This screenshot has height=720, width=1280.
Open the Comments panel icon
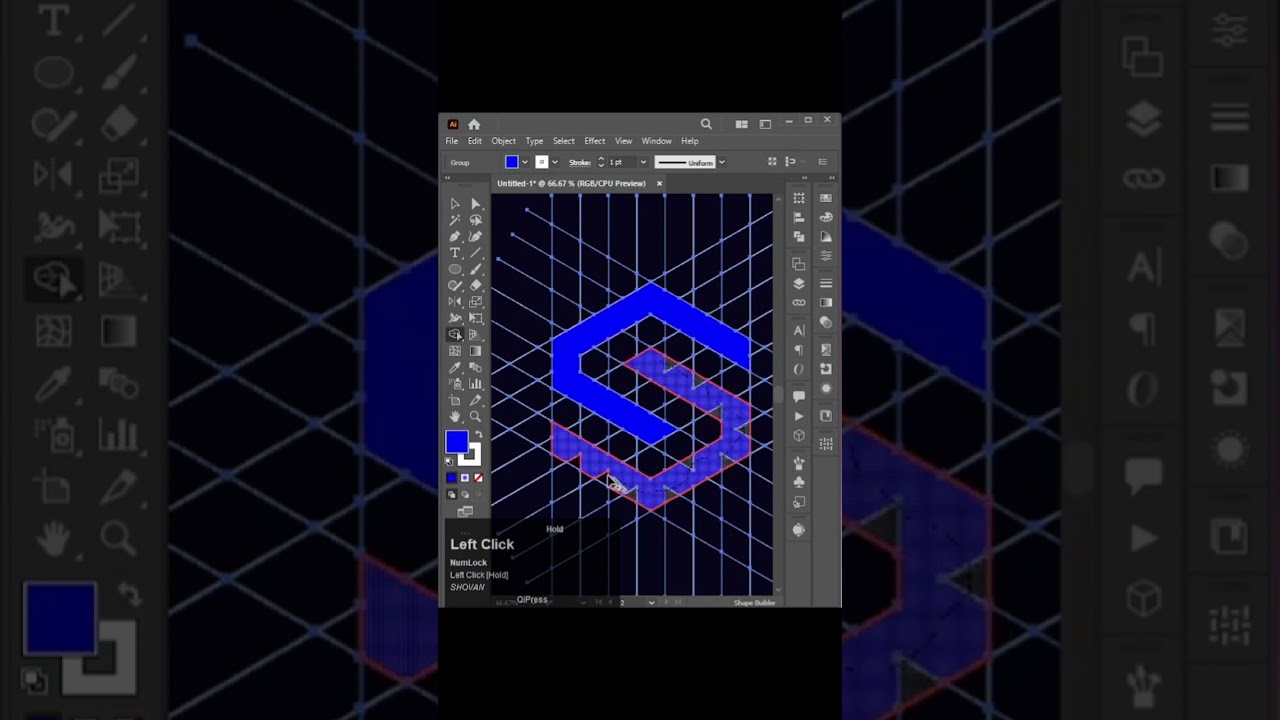click(798, 397)
